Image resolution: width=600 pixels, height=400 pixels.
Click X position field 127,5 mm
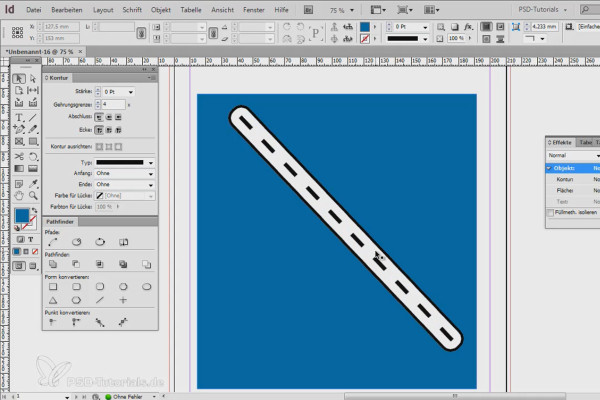[x=61, y=27]
